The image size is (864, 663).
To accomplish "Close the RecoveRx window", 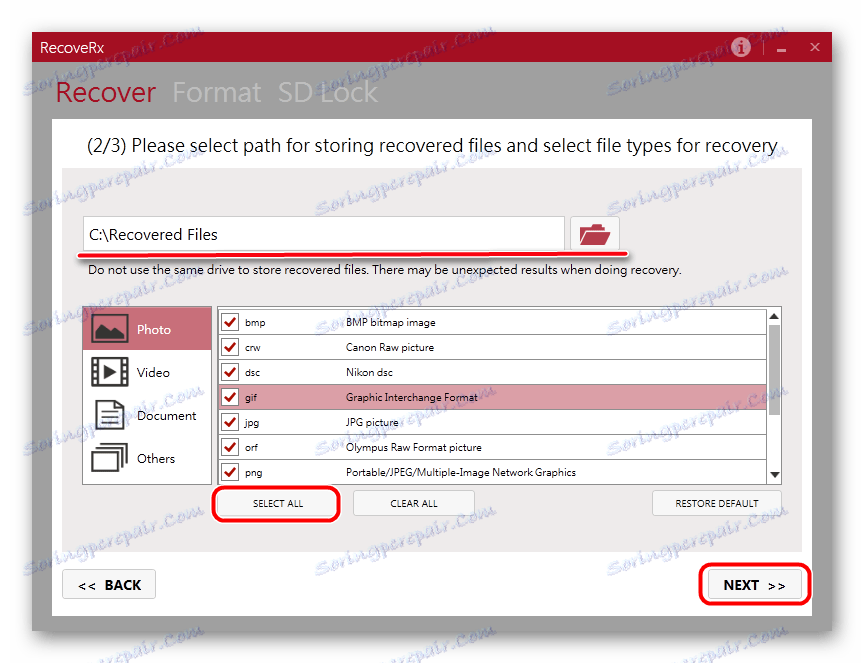I will [x=815, y=47].
